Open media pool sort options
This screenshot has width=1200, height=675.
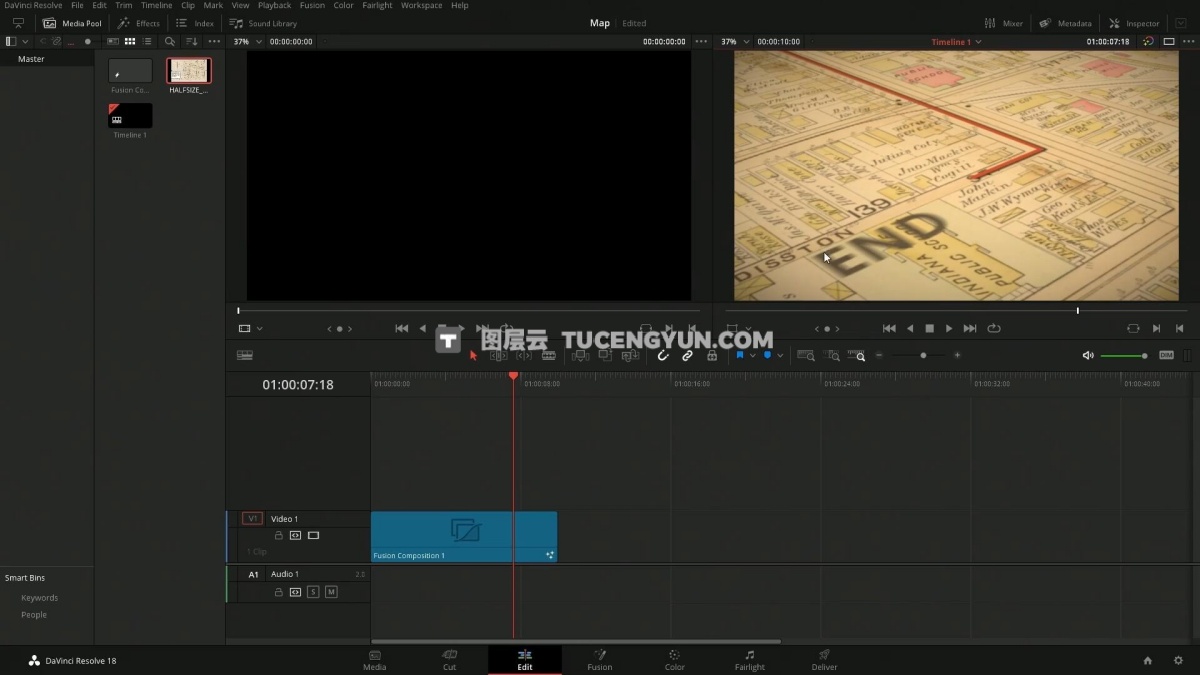[191, 41]
